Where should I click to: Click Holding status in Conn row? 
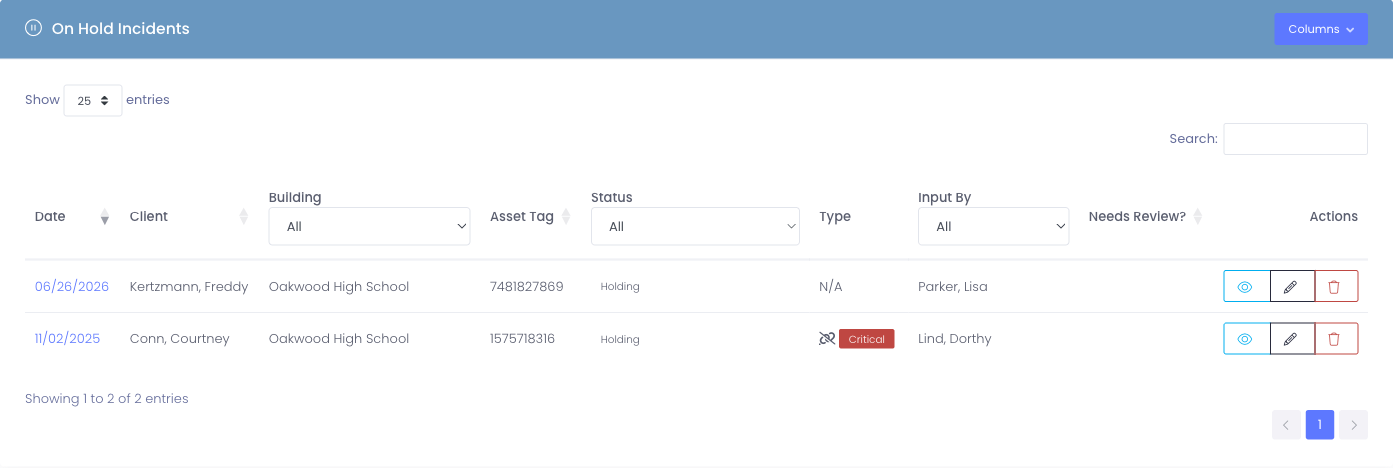point(620,339)
